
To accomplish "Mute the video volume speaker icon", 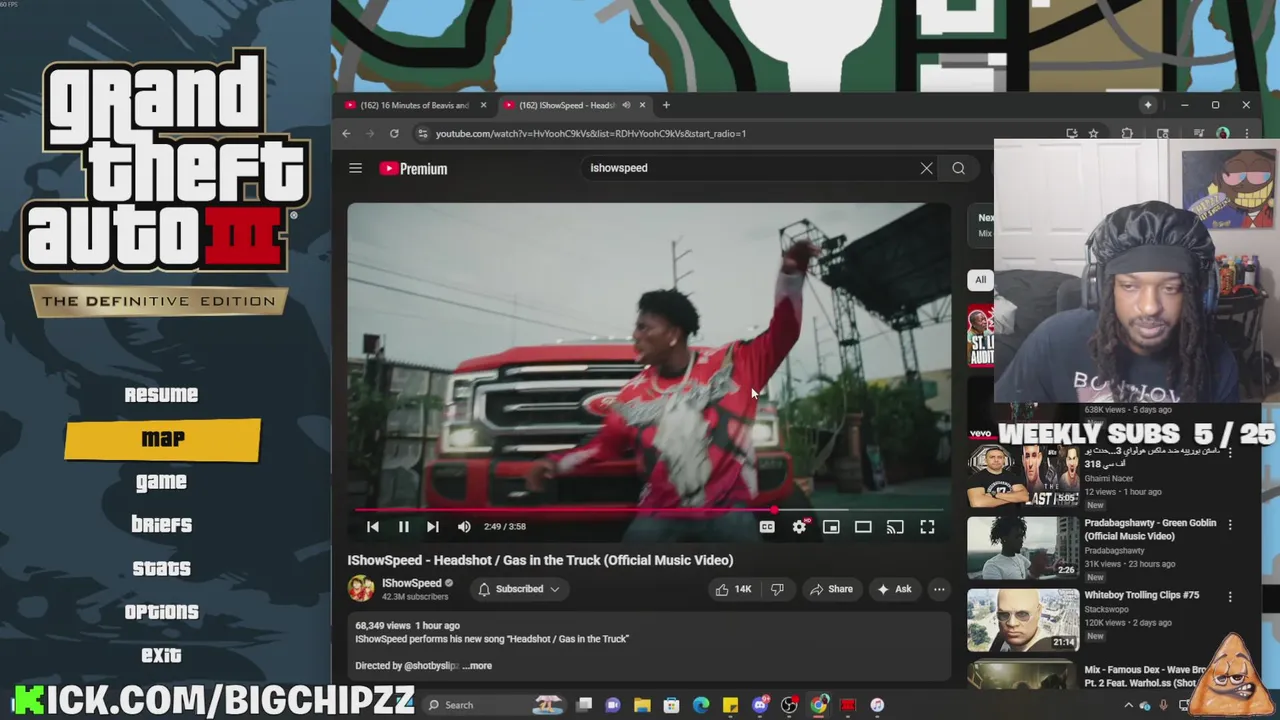I will (x=464, y=527).
